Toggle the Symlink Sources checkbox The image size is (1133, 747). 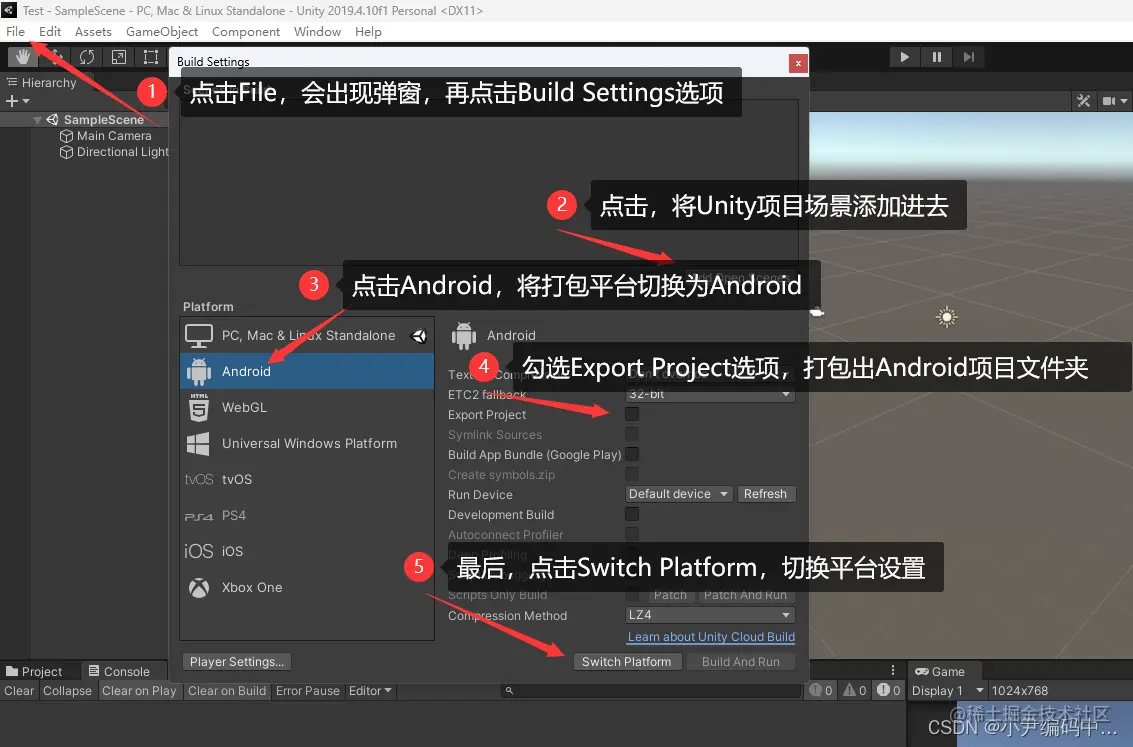pyautogui.click(x=632, y=434)
